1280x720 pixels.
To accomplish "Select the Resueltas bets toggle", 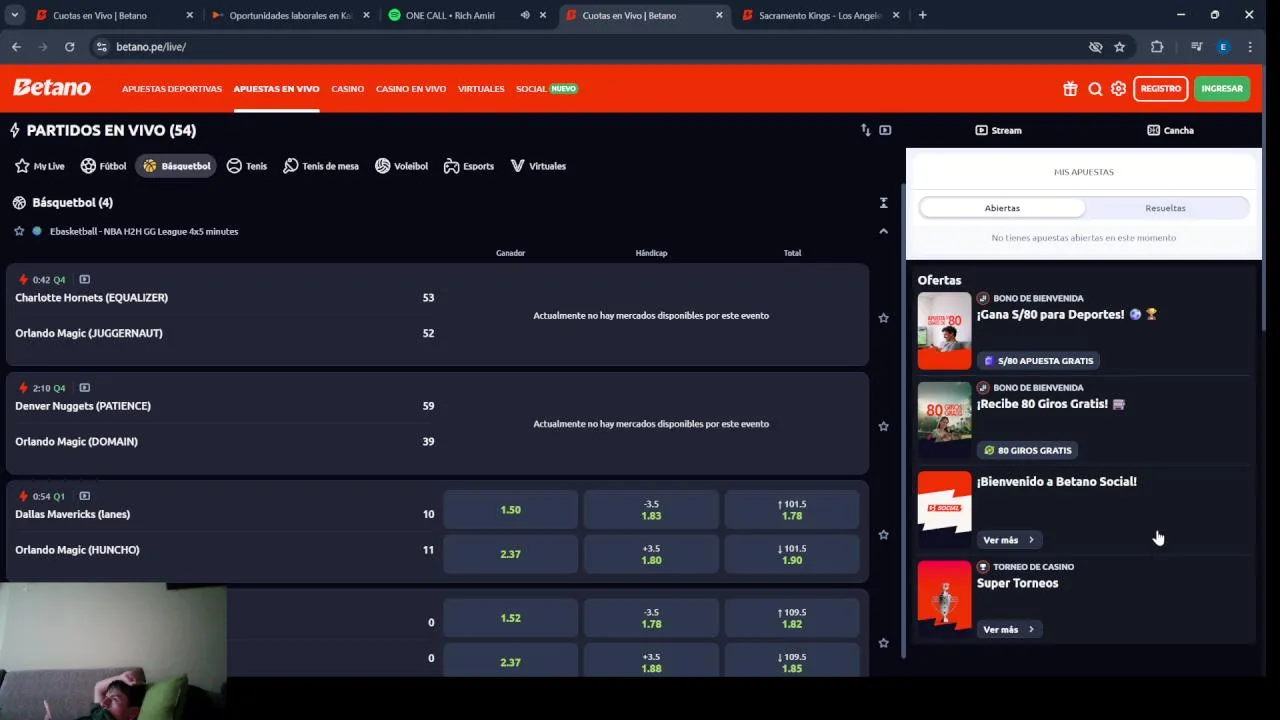I will pos(1165,208).
